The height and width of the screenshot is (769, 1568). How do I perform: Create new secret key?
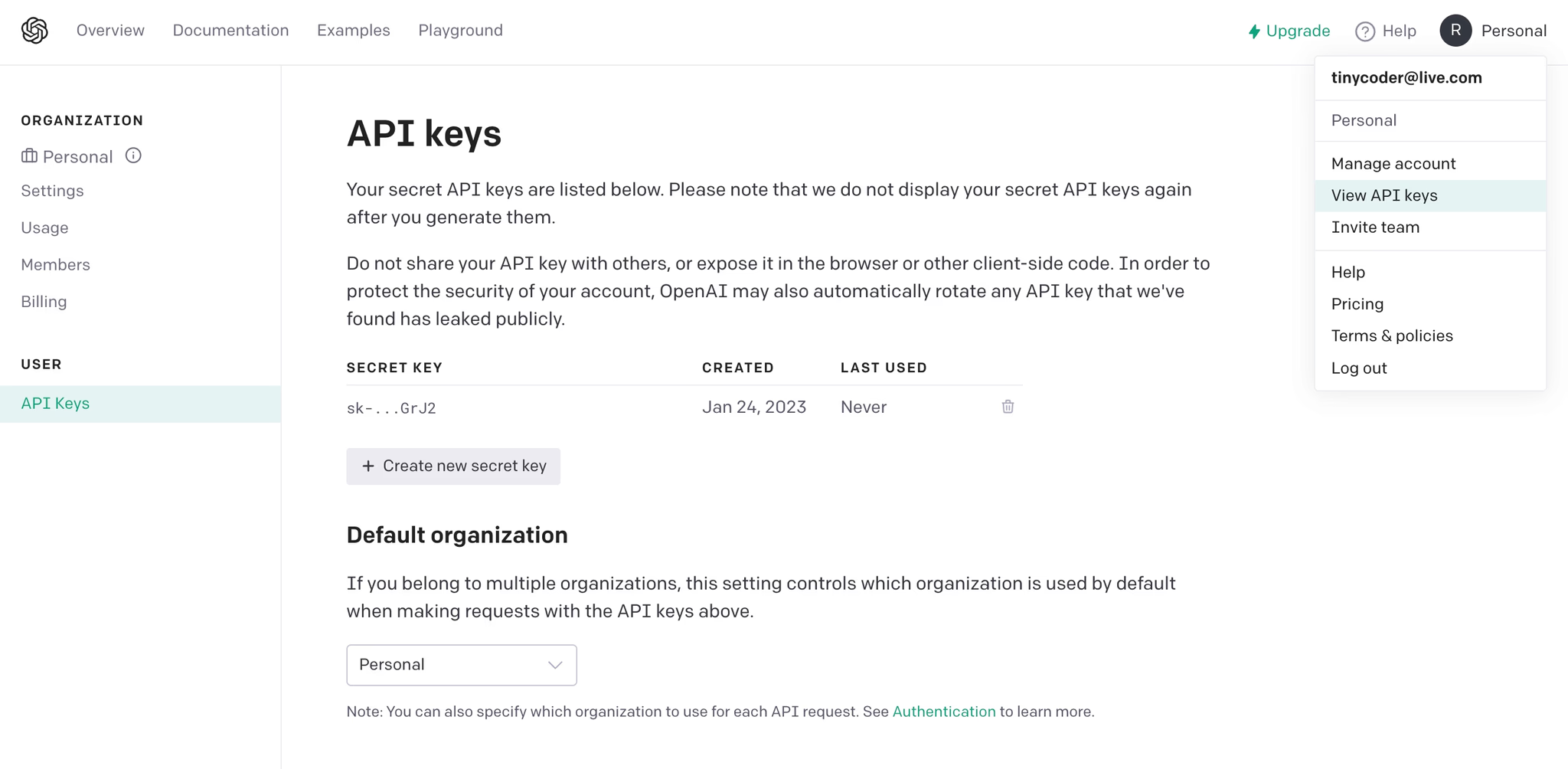pos(453,466)
